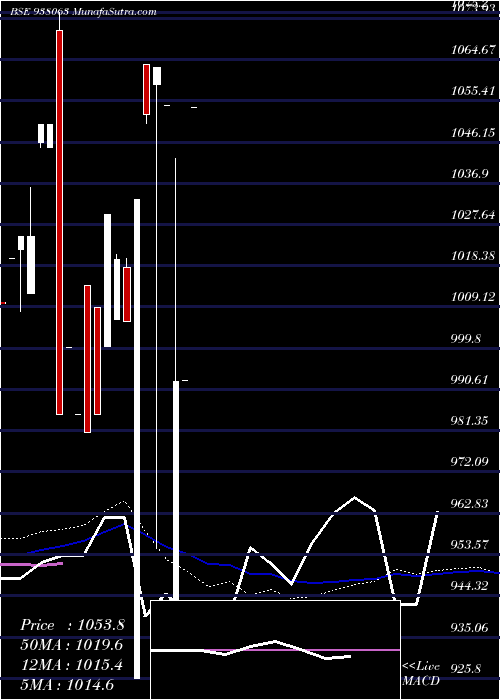500x700 pixels.
Task: Click the <<Live MACD label
Action: (x=421, y=674)
